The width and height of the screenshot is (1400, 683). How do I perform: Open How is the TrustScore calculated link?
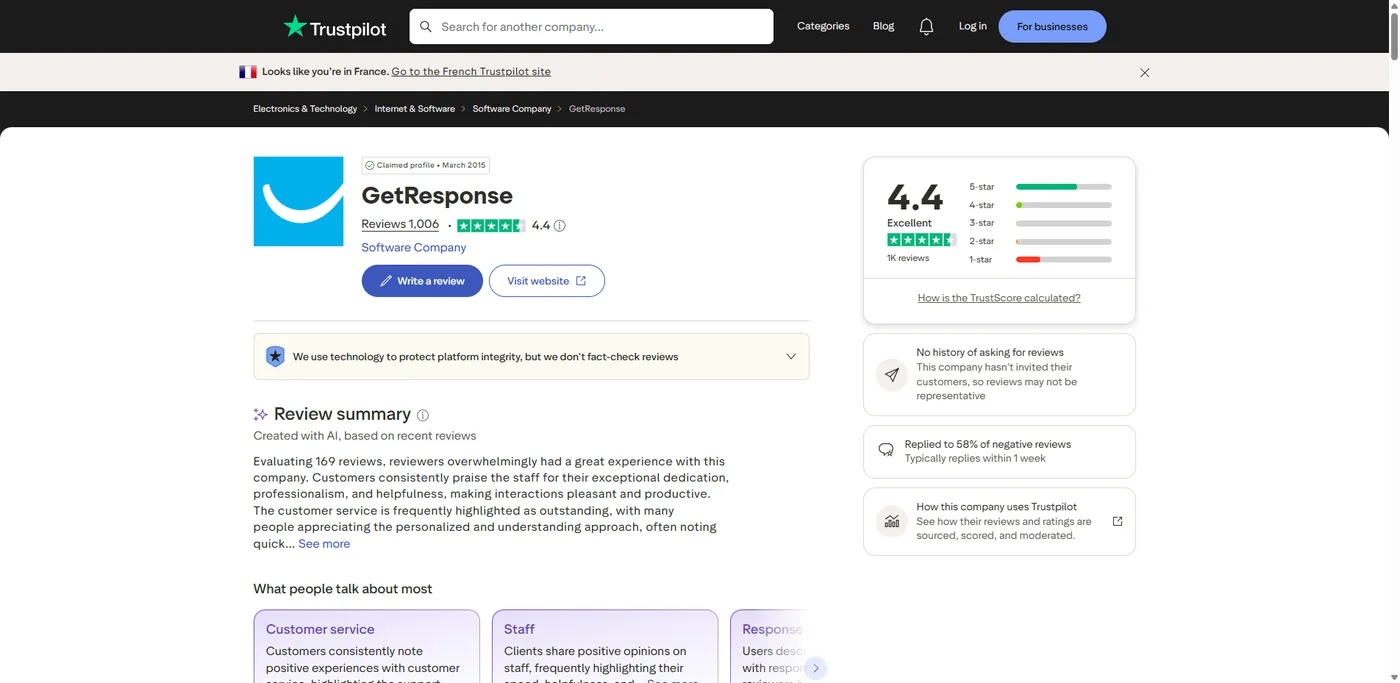(999, 298)
